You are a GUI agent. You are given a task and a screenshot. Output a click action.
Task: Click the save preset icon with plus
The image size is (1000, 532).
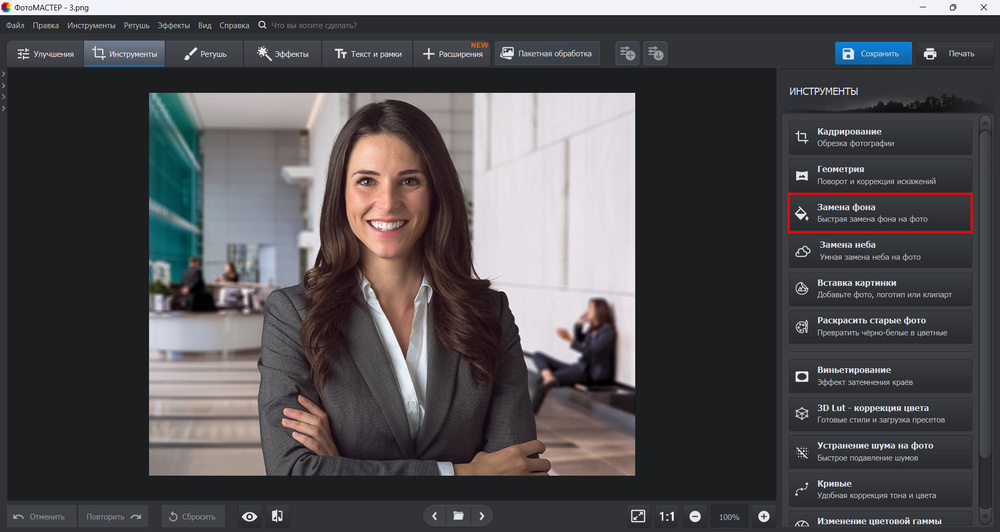pos(627,54)
